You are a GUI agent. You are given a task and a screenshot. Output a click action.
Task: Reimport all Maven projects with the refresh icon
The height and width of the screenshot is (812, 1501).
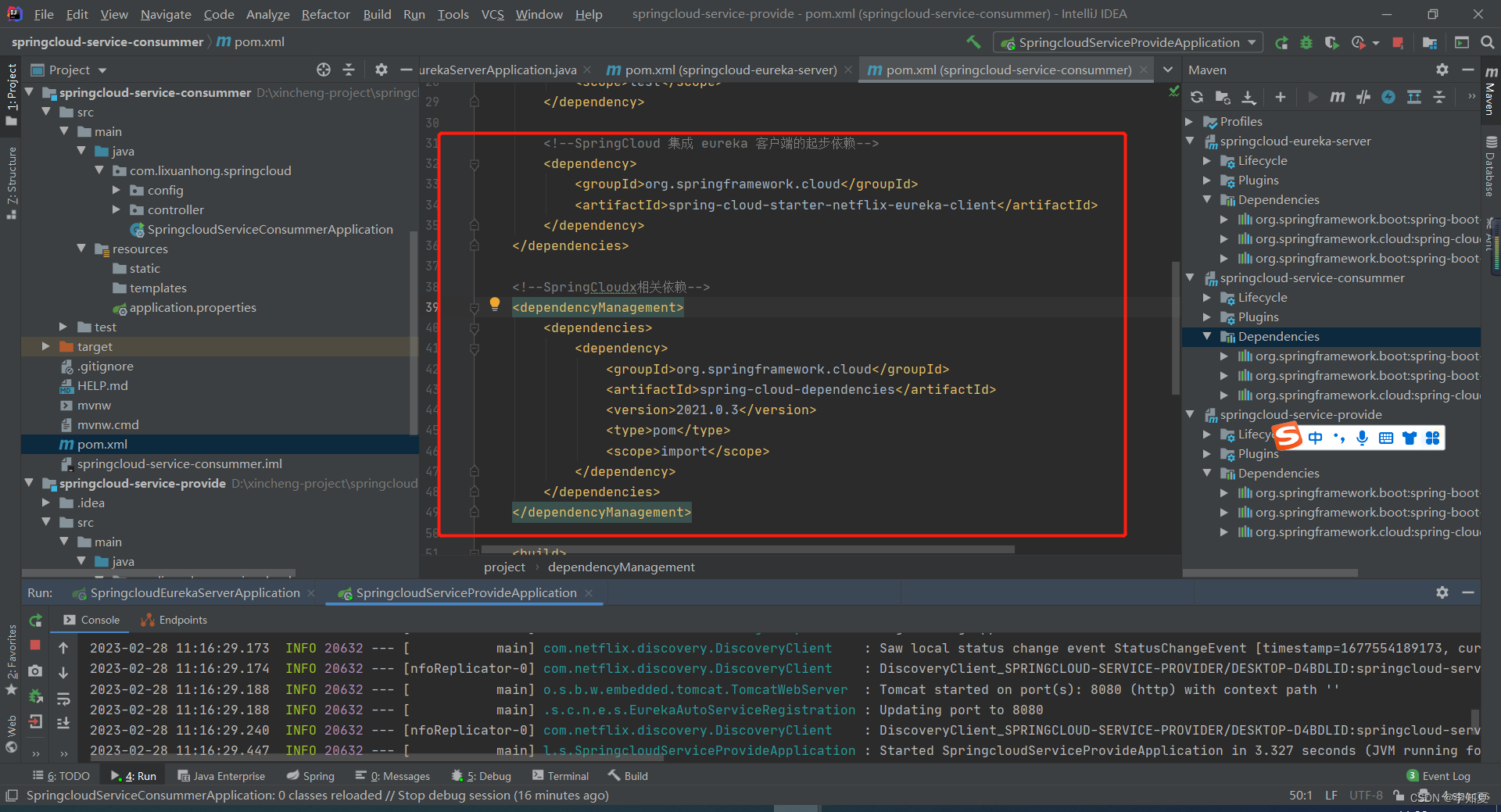pyautogui.click(x=1197, y=97)
